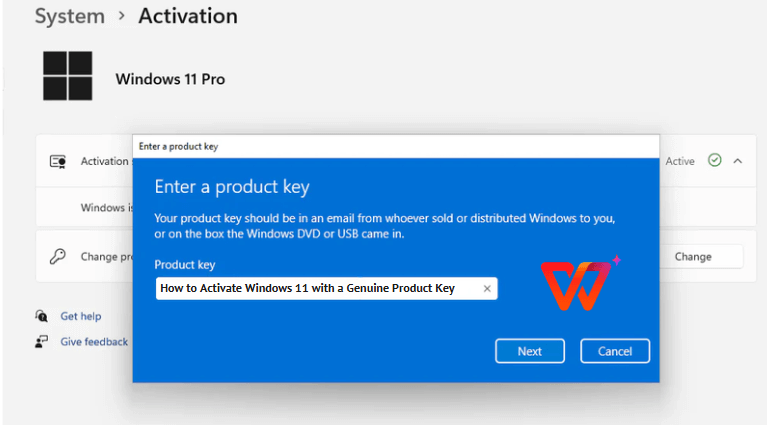
Task: Click the Windows 11 logo icon
Action: tap(67, 78)
